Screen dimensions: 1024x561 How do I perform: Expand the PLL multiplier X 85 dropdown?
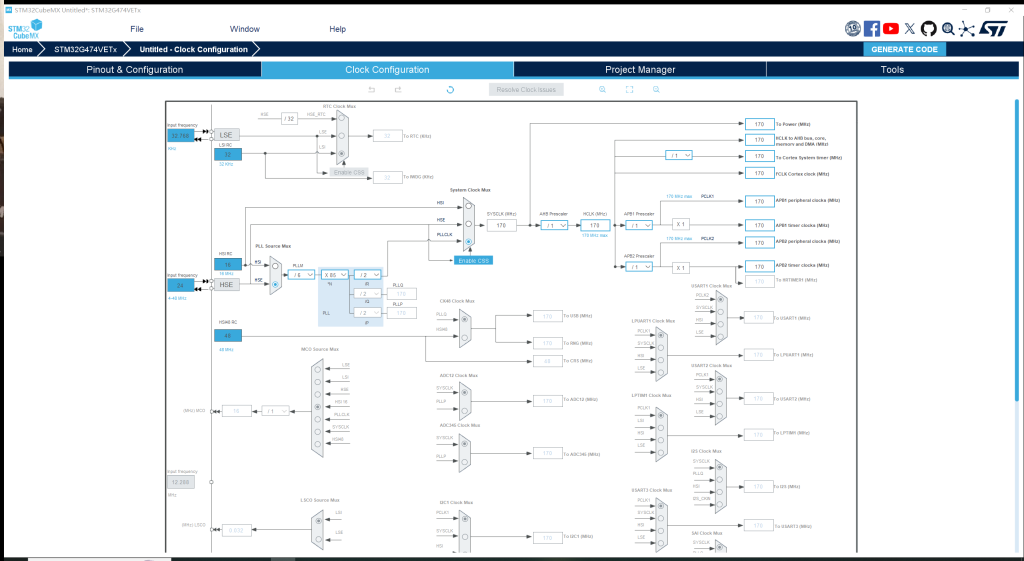tap(335, 275)
